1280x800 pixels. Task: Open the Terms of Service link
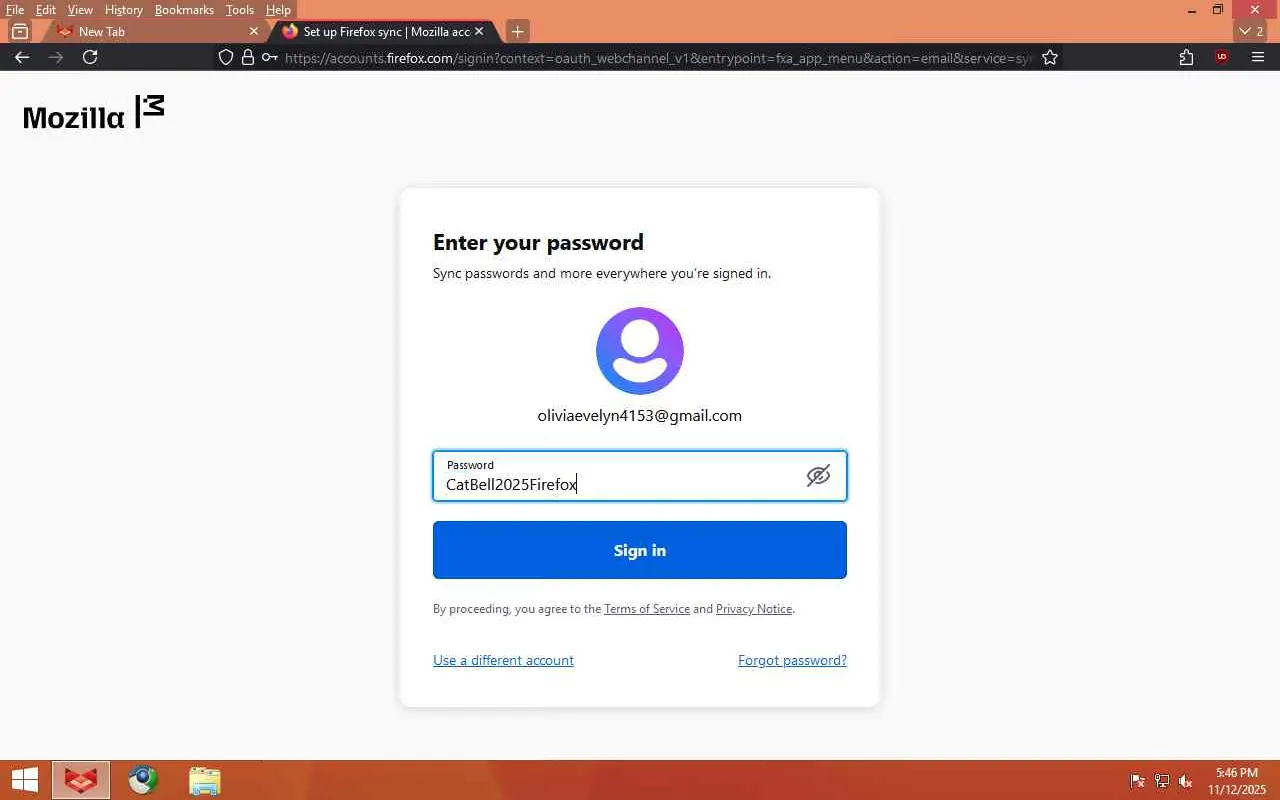[647, 609]
